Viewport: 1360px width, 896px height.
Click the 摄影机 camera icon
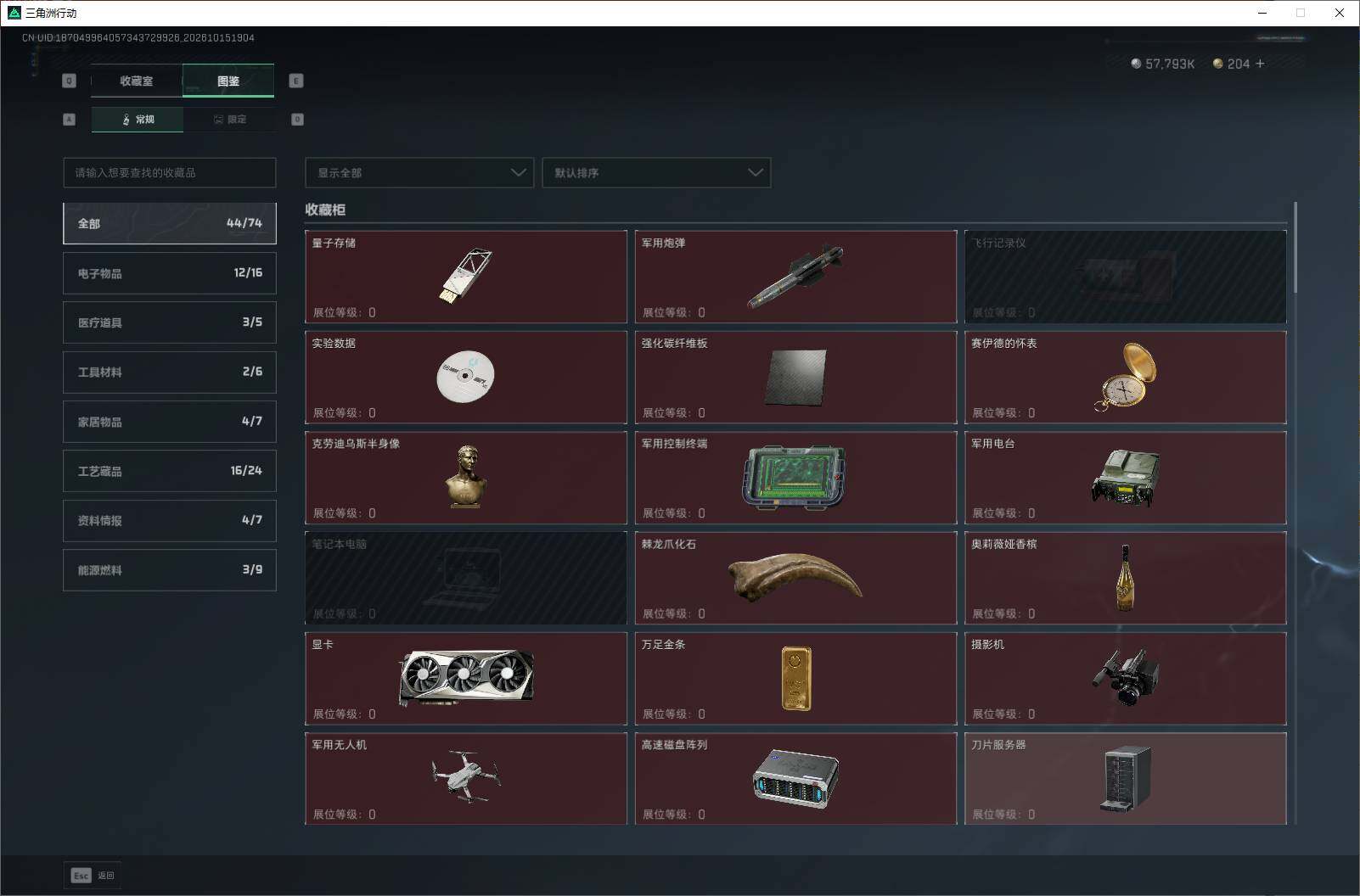tap(1126, 677)
